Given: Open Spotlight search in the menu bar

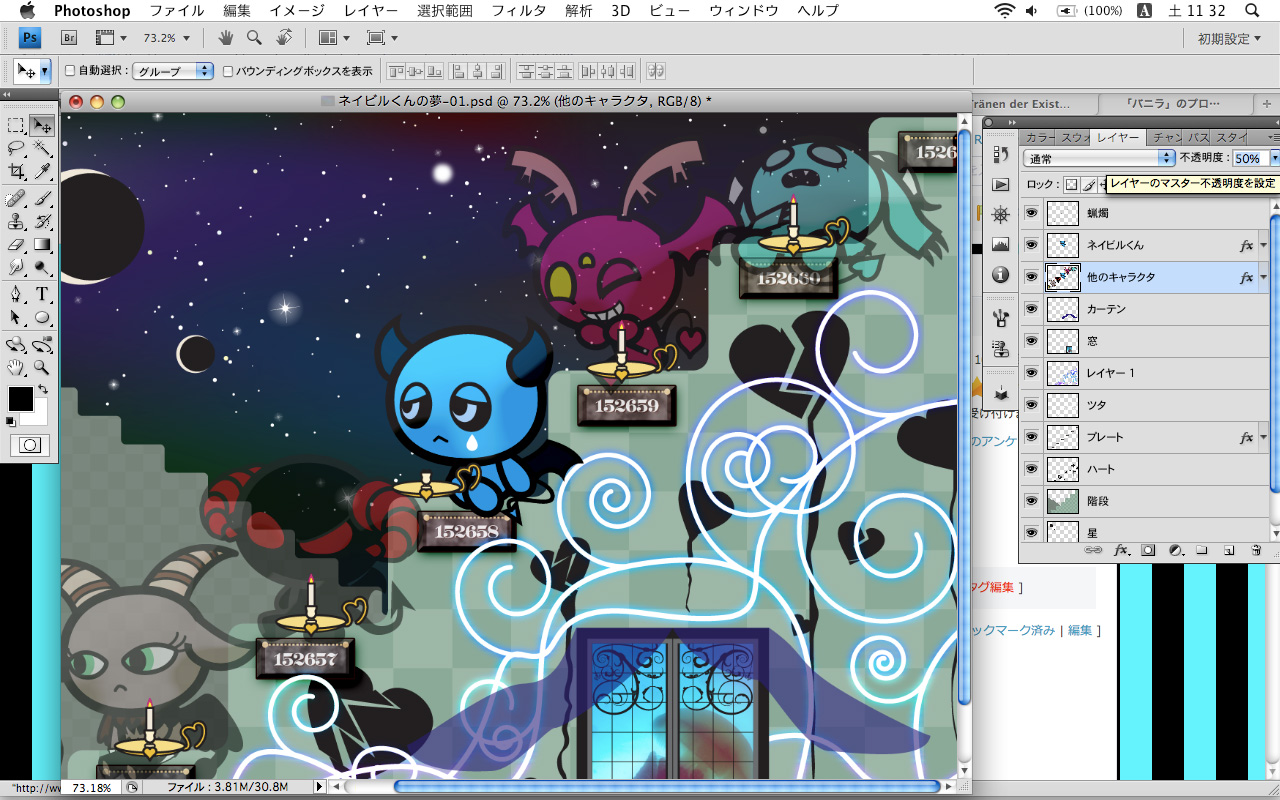Looking at the screenshot, I should (x=1252, y=11).
